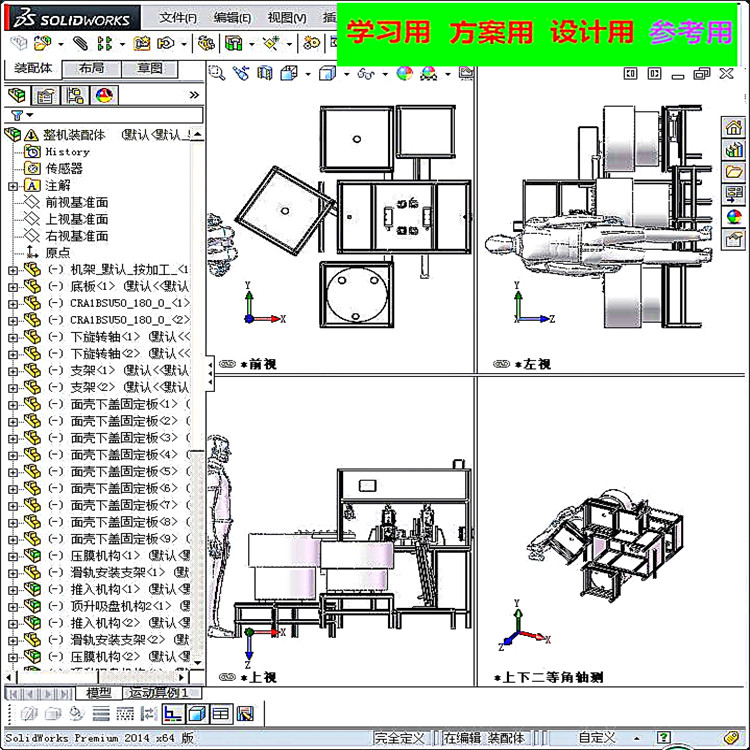Select the Mate paperclip icon

click(80, 44)
